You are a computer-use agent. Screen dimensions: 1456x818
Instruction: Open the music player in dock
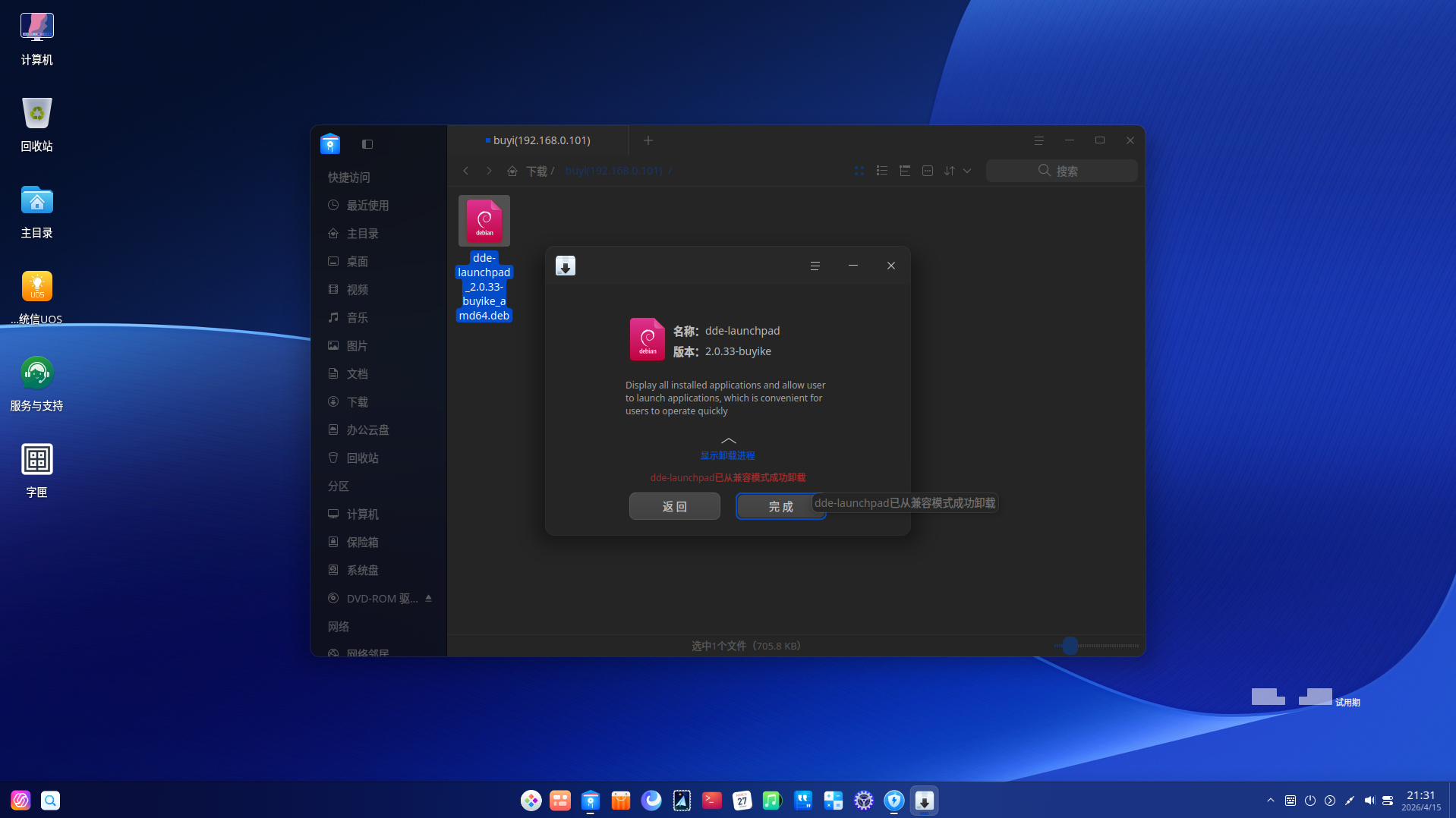point(772,801)
